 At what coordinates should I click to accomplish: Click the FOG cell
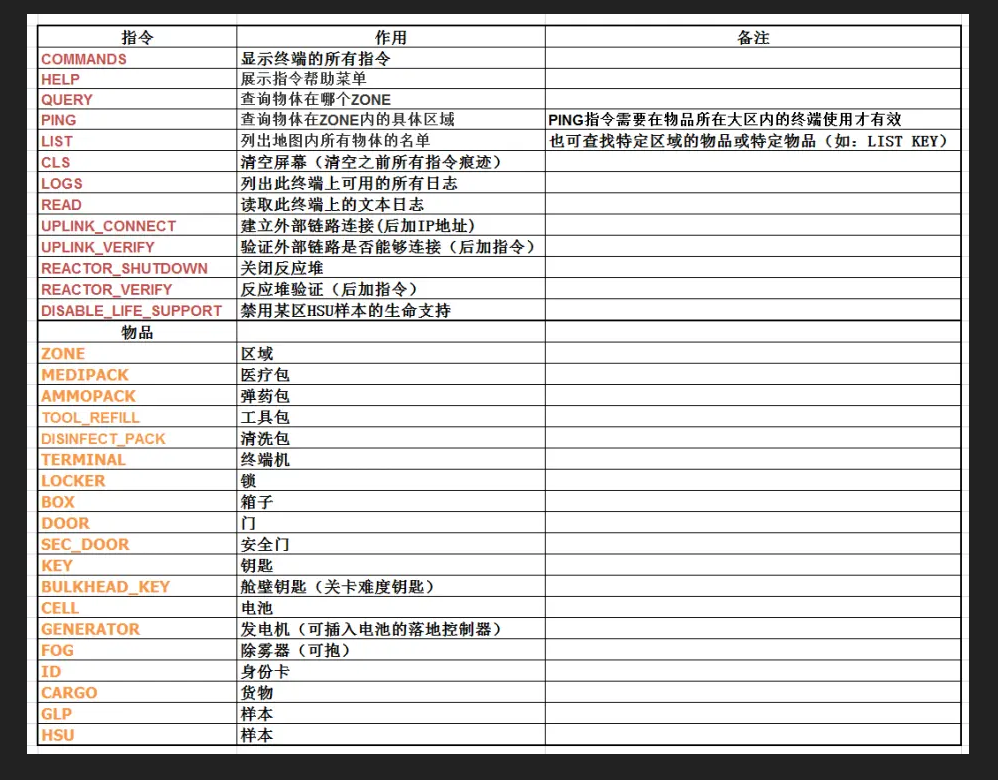137,650
